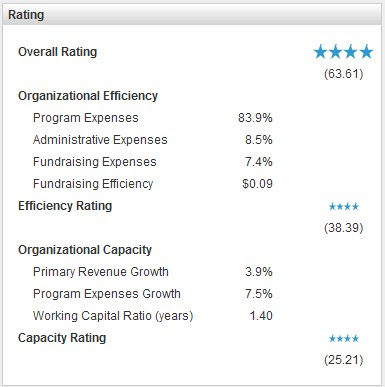Click the Overall Rating four-star icon
The width and height of the screenshot is (385, 387).
pos(343,52)
